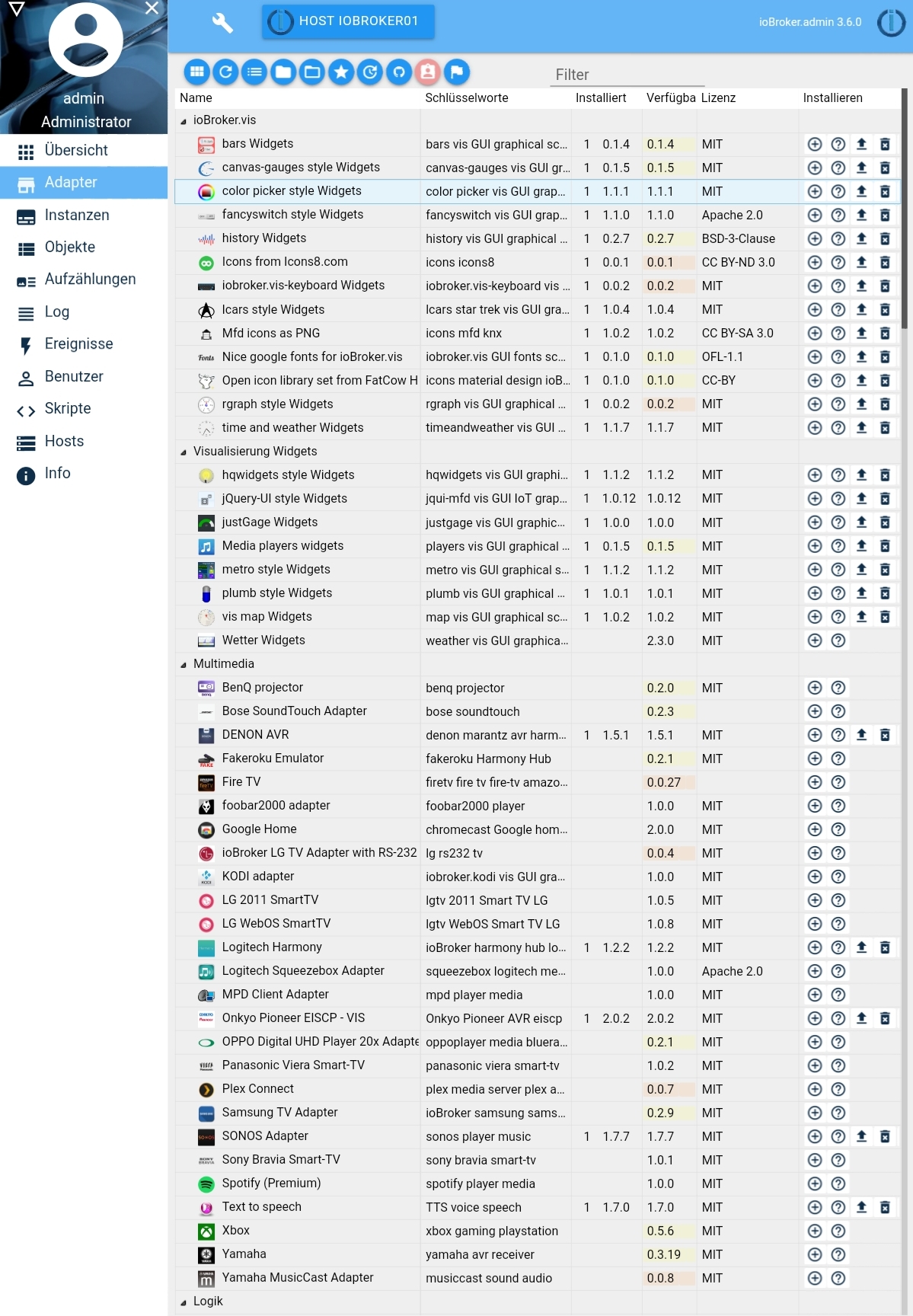Collapse the Logik group
The height and width of the screenshot is (1316, 913).
pyautogui.click(x=183, y=1302)
